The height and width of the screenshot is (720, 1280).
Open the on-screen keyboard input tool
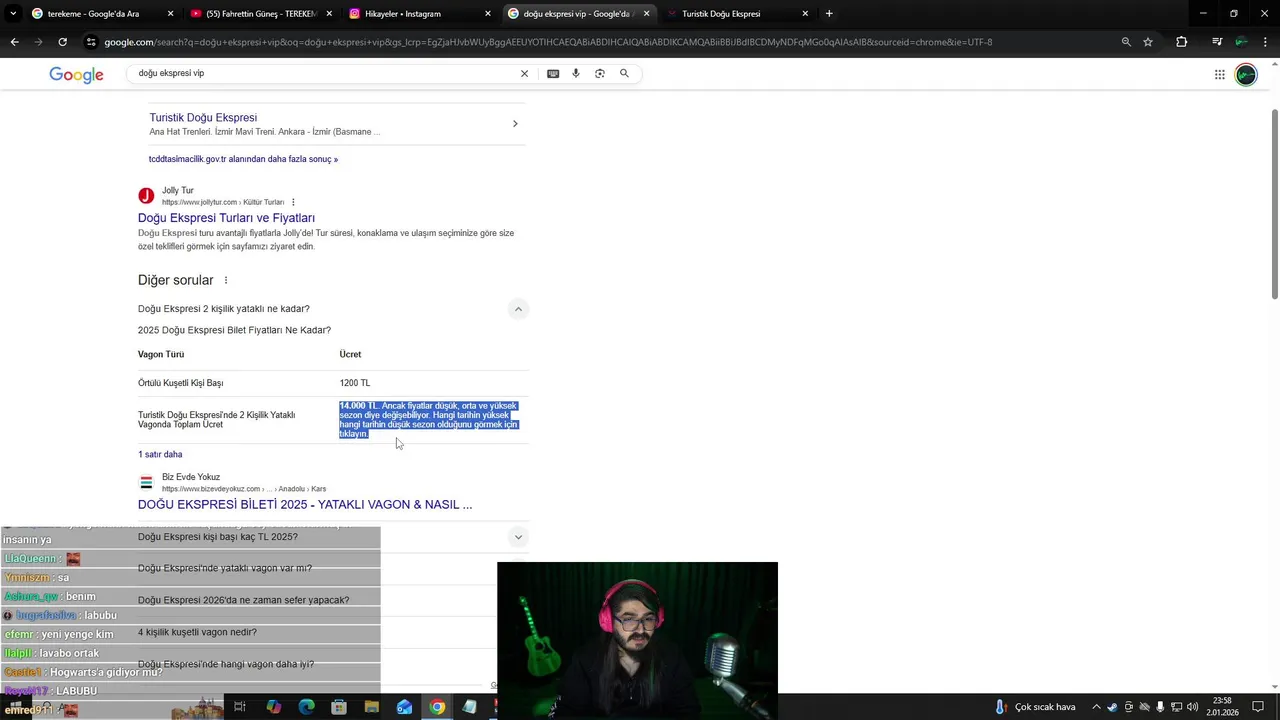pyautogui.click(x=553, y=73)
